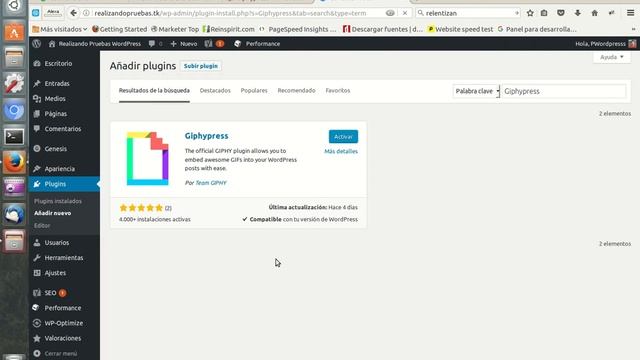Open the Giphypress plugin title link

pos(207,136)
